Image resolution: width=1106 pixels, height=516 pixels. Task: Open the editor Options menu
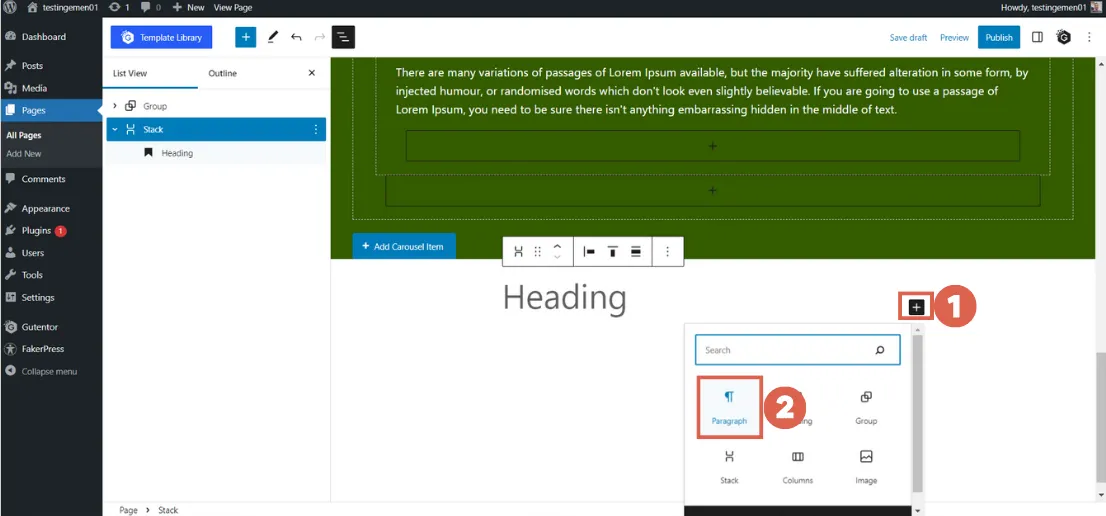1089,37
